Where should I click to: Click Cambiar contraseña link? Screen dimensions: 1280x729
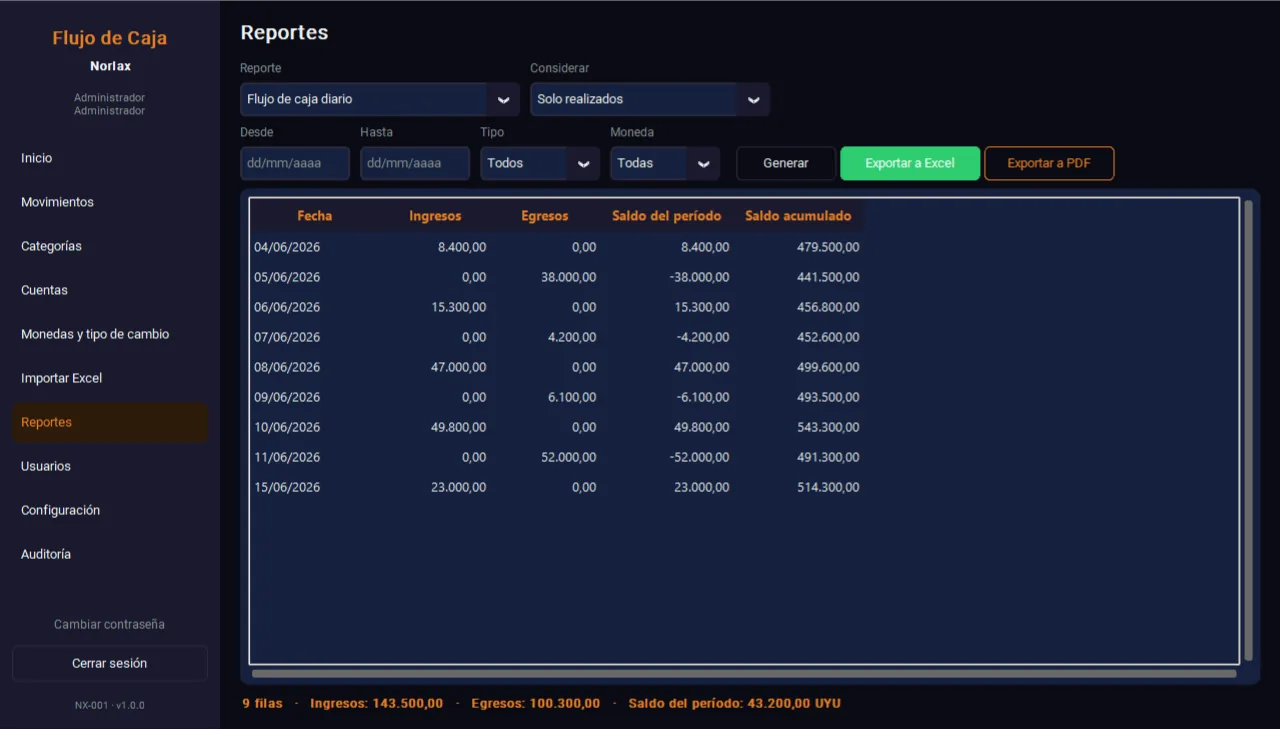coord(110,624)
